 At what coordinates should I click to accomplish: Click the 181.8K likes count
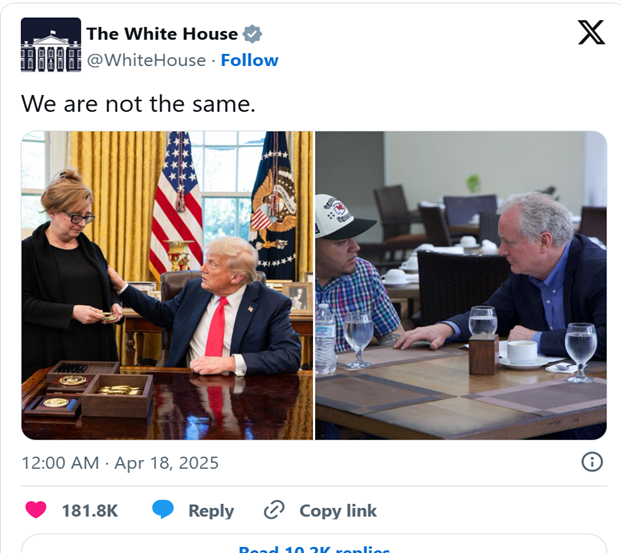pos(90,511)
